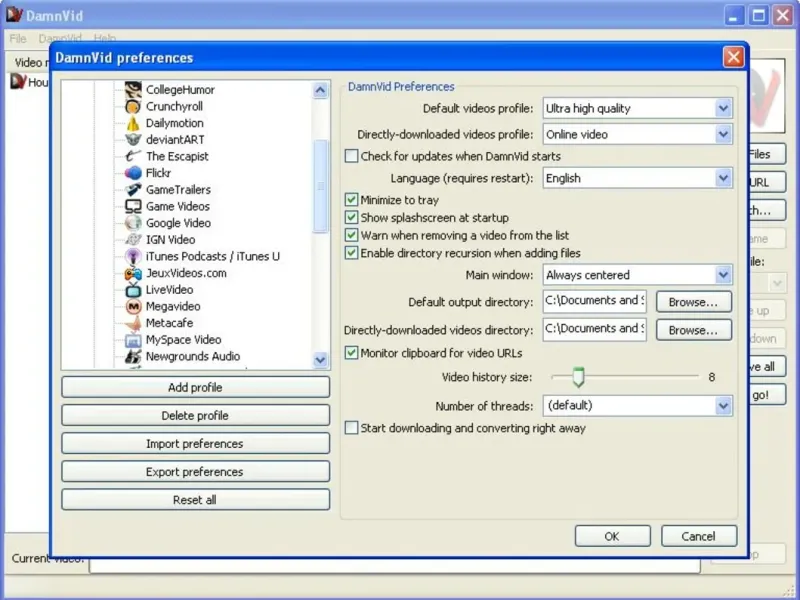The height and width of the screenshot is (600, 800).
Task: Click the DamnVid logo in main title bar
Action: (14, 15)
